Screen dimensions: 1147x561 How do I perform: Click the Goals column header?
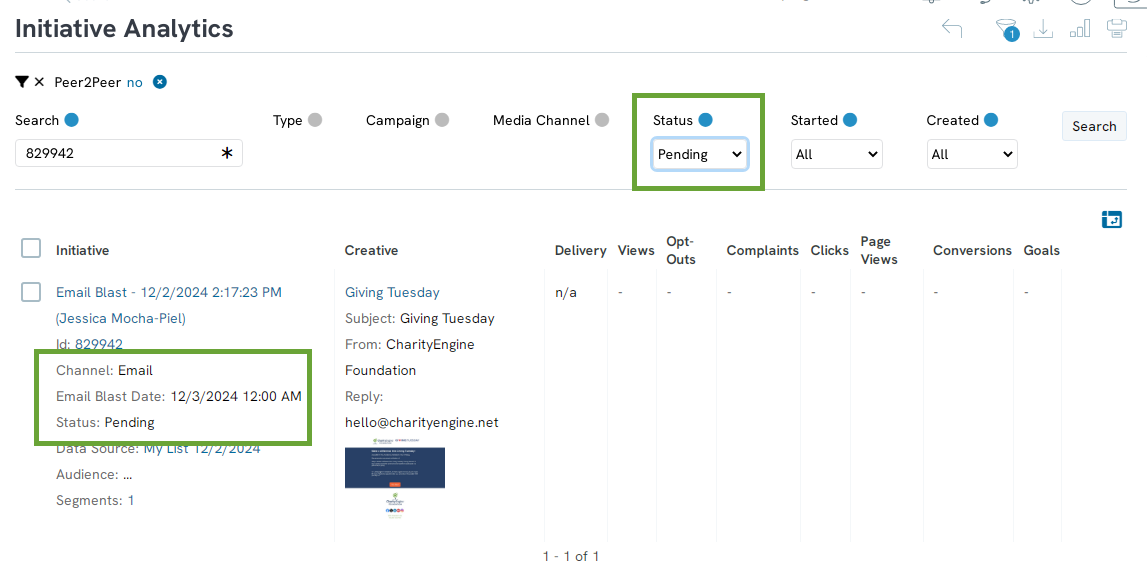click(1042, 250)
